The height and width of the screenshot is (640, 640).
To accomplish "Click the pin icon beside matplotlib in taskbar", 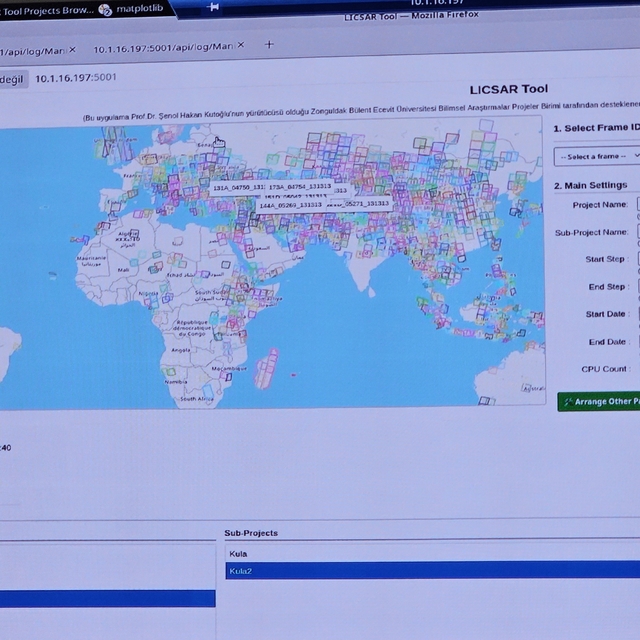I will [213, 7].
